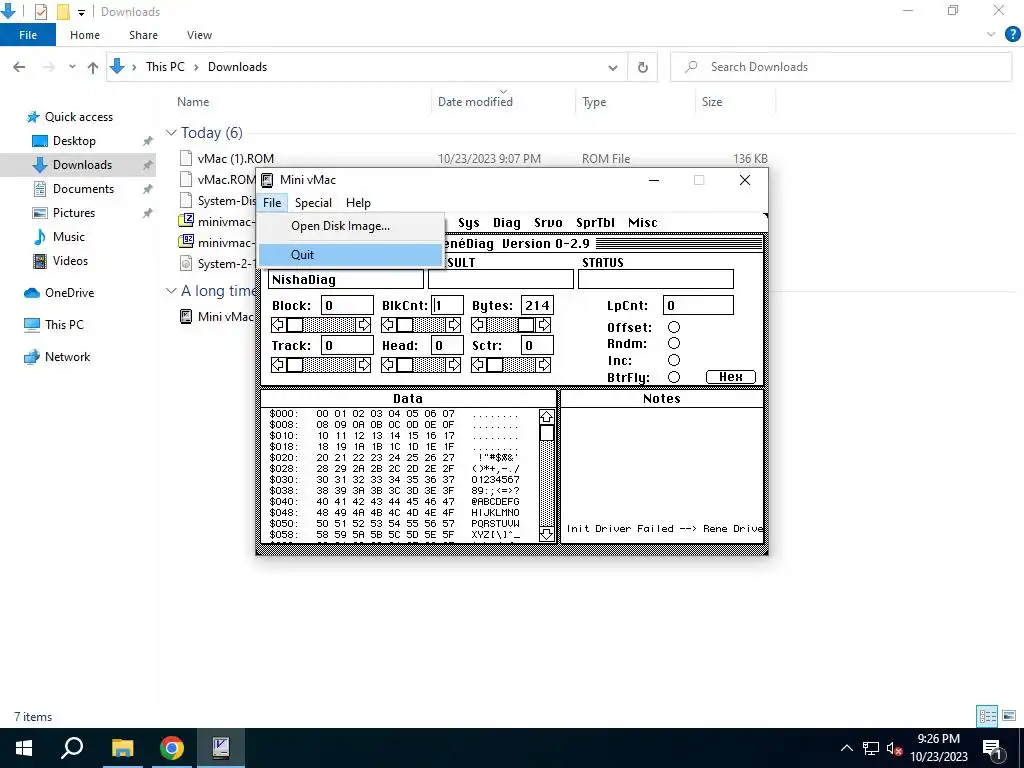
Task: Open the Special menu in Mini vMac
Action: coord(313,202)
